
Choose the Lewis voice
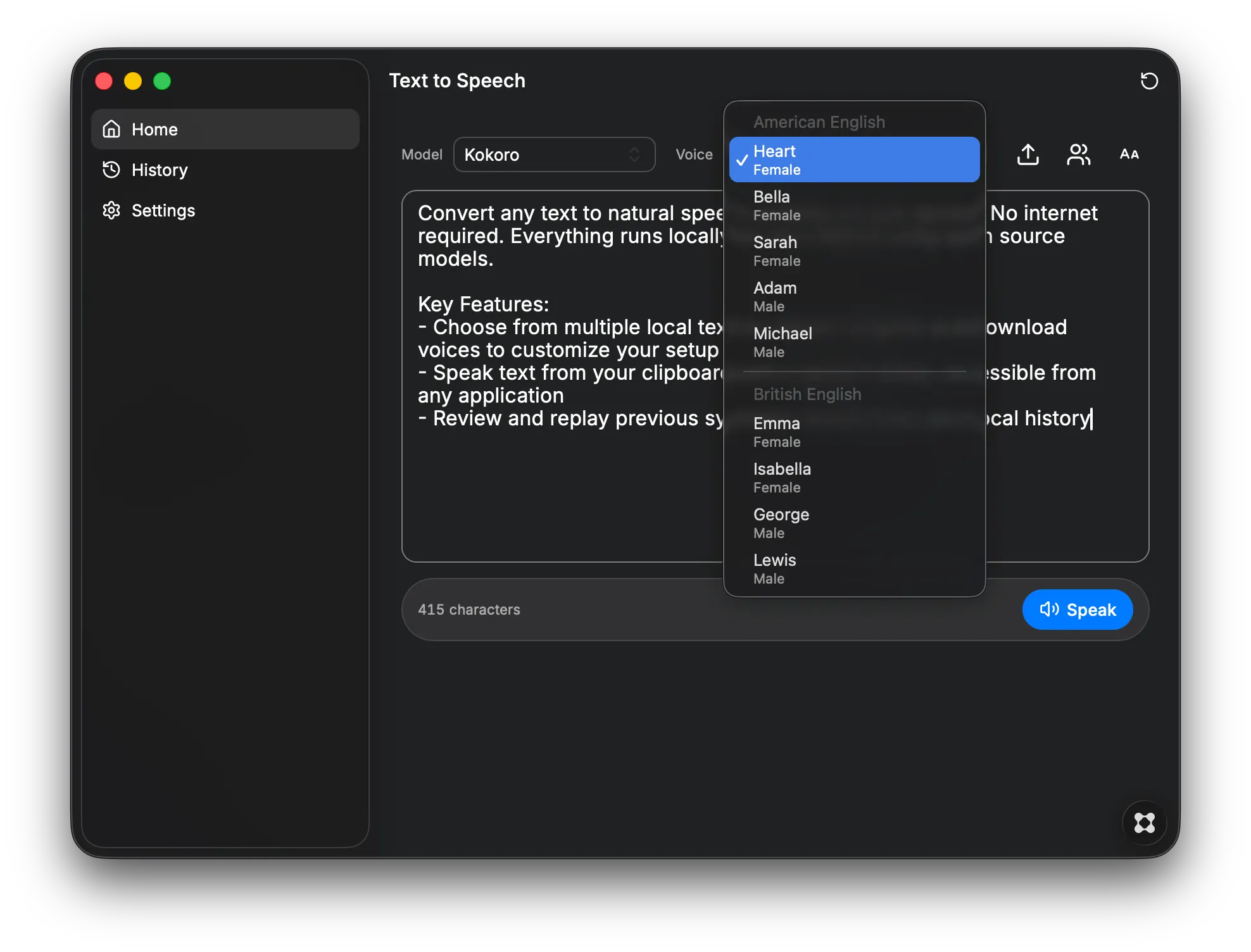pos(854,568)
